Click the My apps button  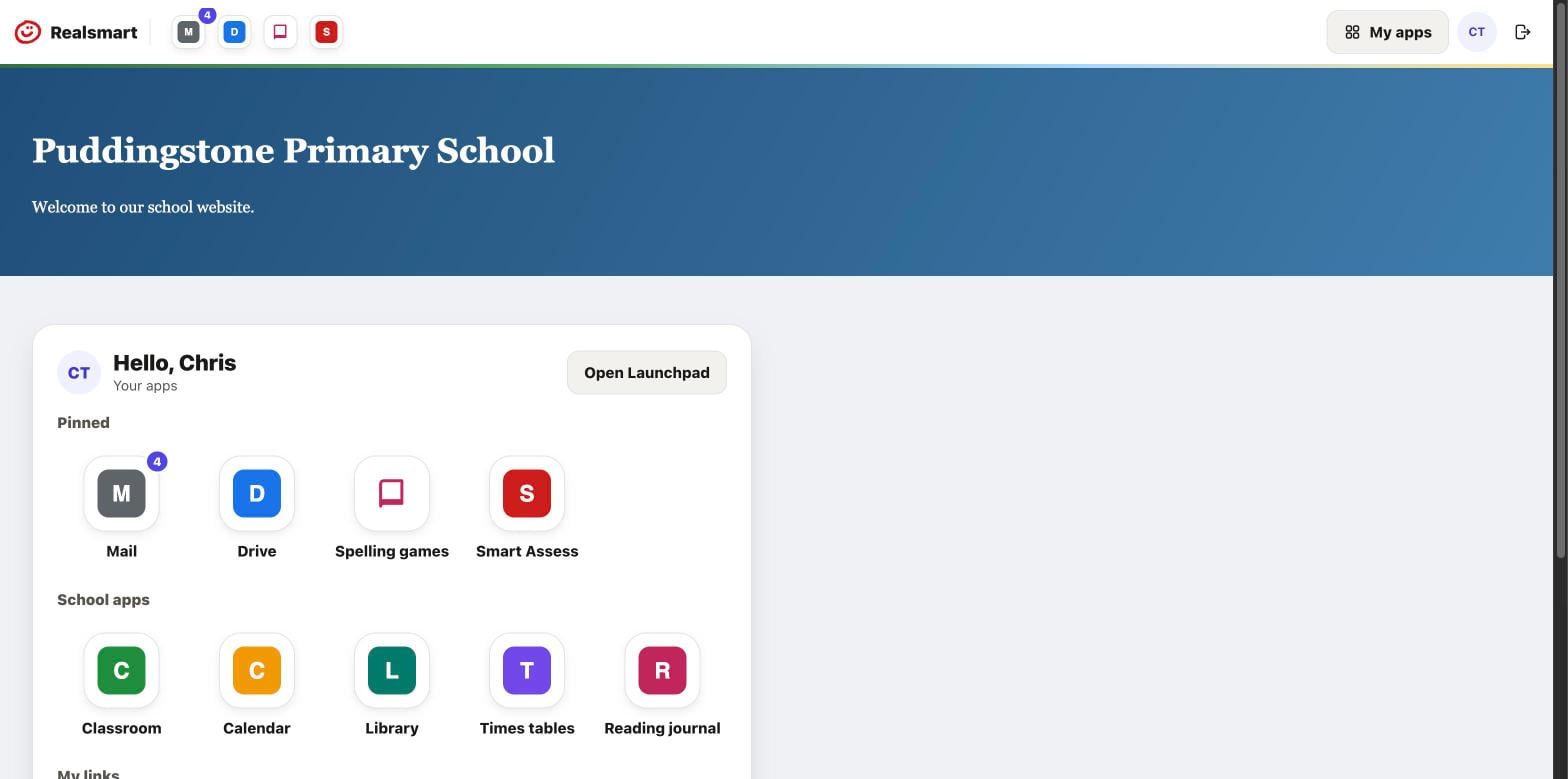(x=1387, y=32)
